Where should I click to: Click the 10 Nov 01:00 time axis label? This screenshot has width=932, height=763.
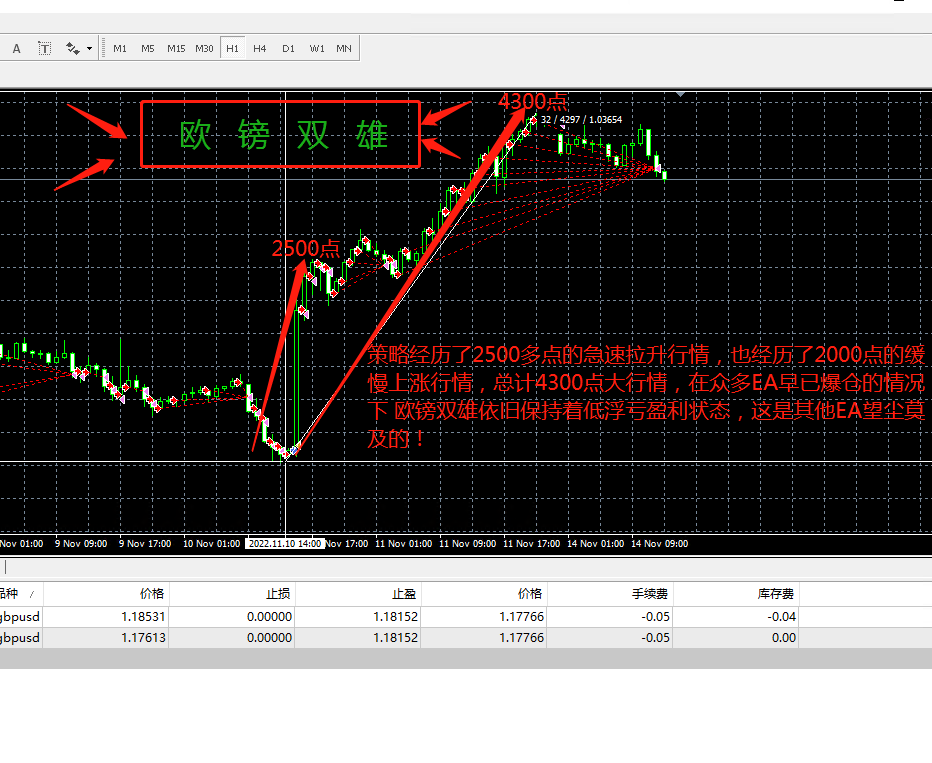[212, 544]
